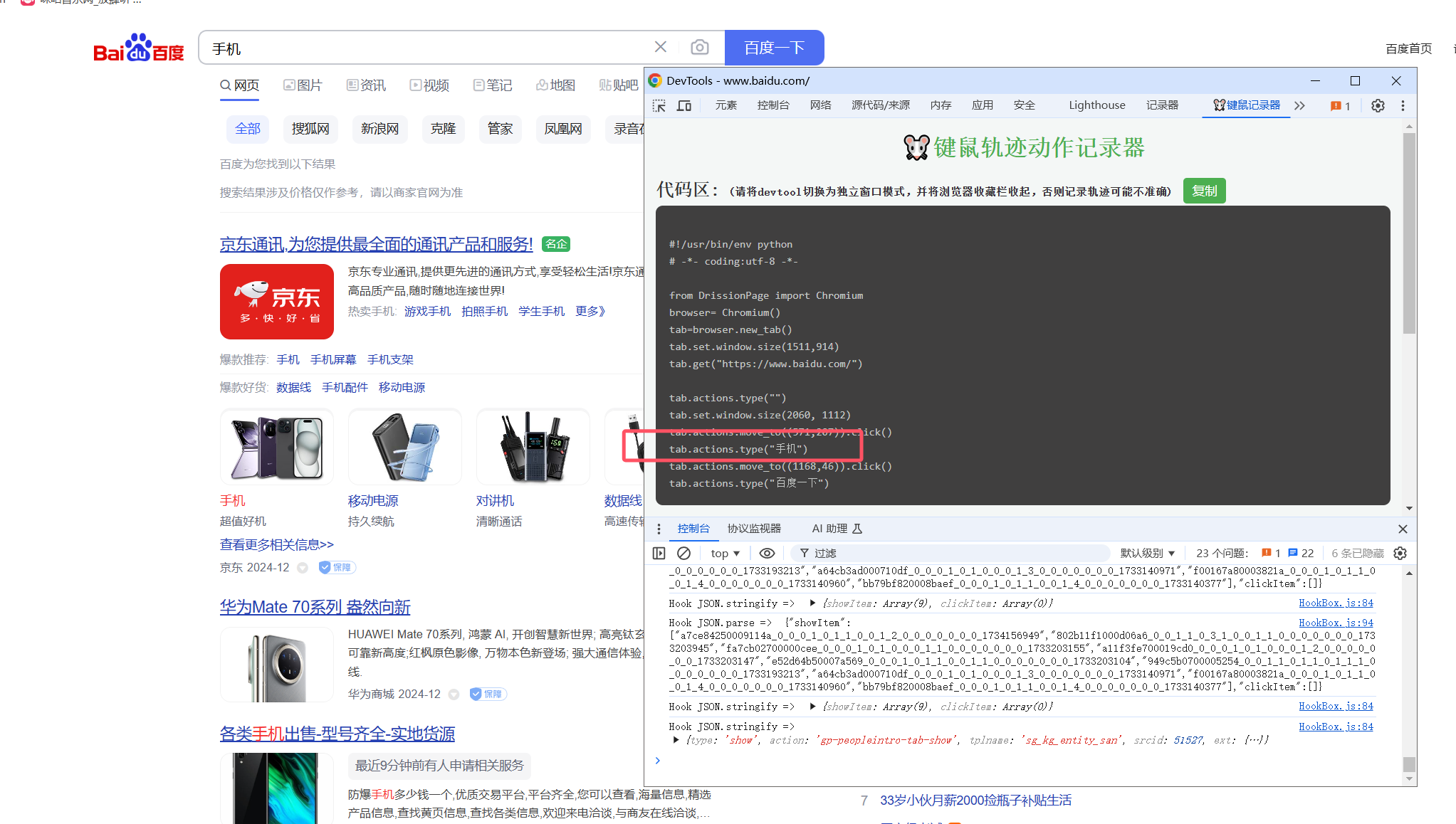Clear the console output
This screenshot has width=1456, height=824.
click(x=684, y=553)
